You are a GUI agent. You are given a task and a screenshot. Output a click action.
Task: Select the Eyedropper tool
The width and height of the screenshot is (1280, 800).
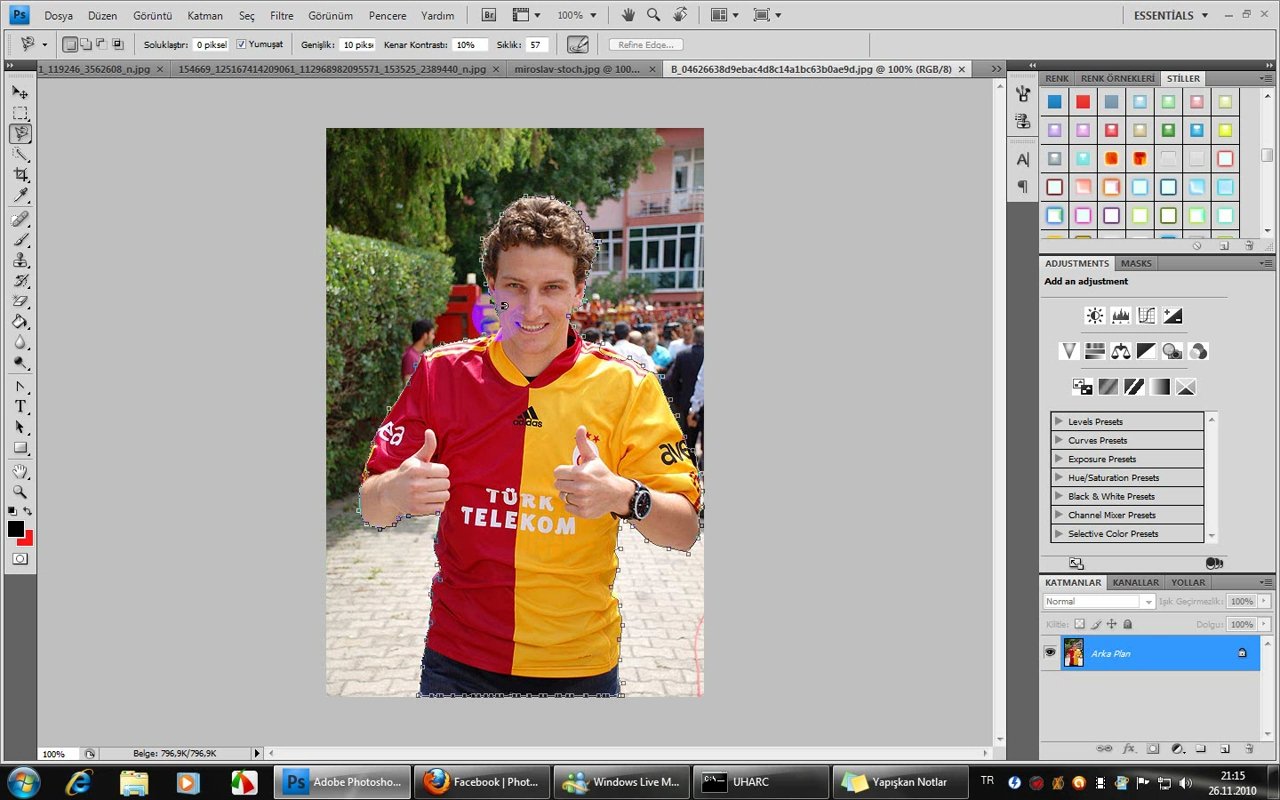(x=20, y=196)
